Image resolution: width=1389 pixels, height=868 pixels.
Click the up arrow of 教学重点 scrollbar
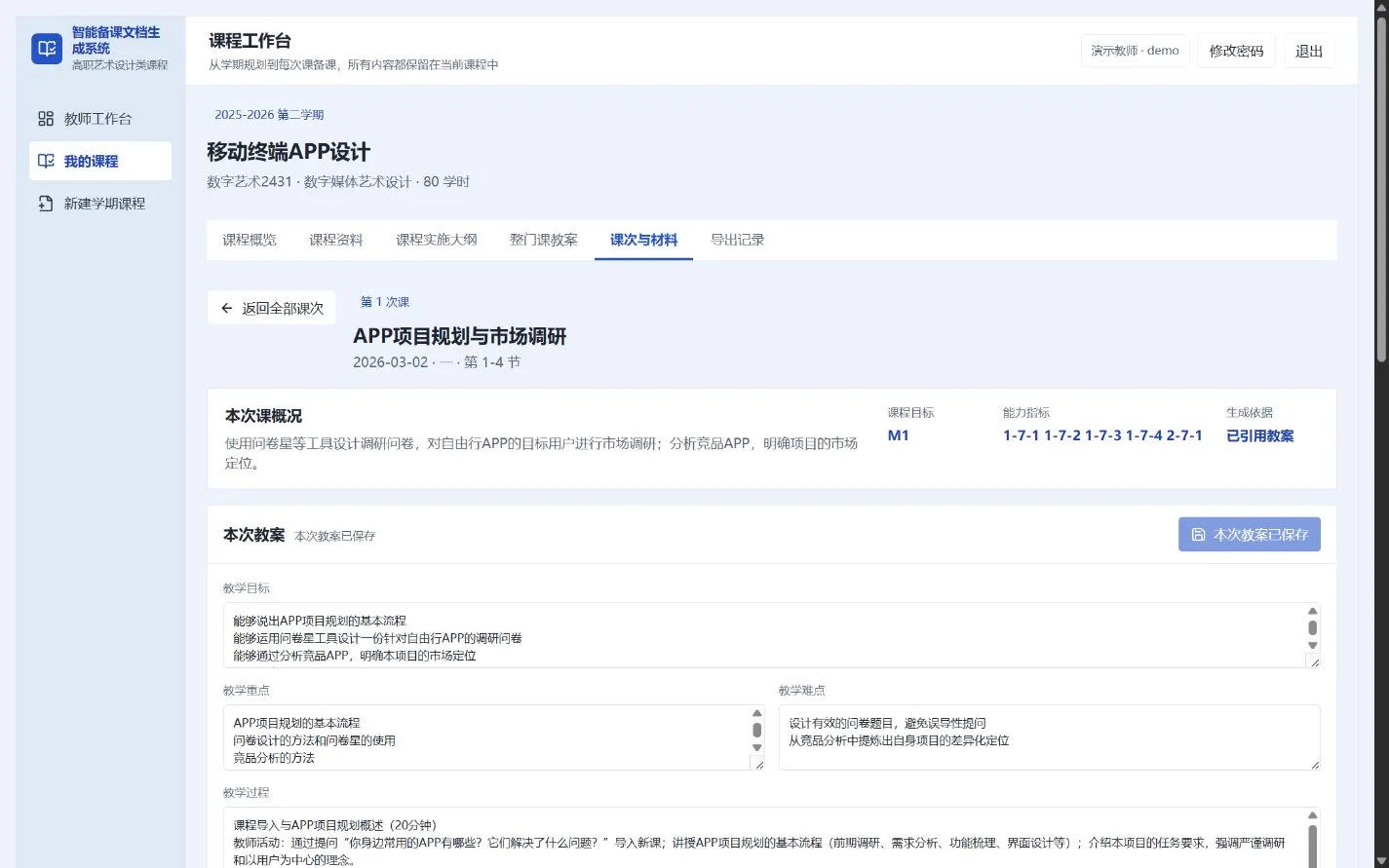coord(757,714)
